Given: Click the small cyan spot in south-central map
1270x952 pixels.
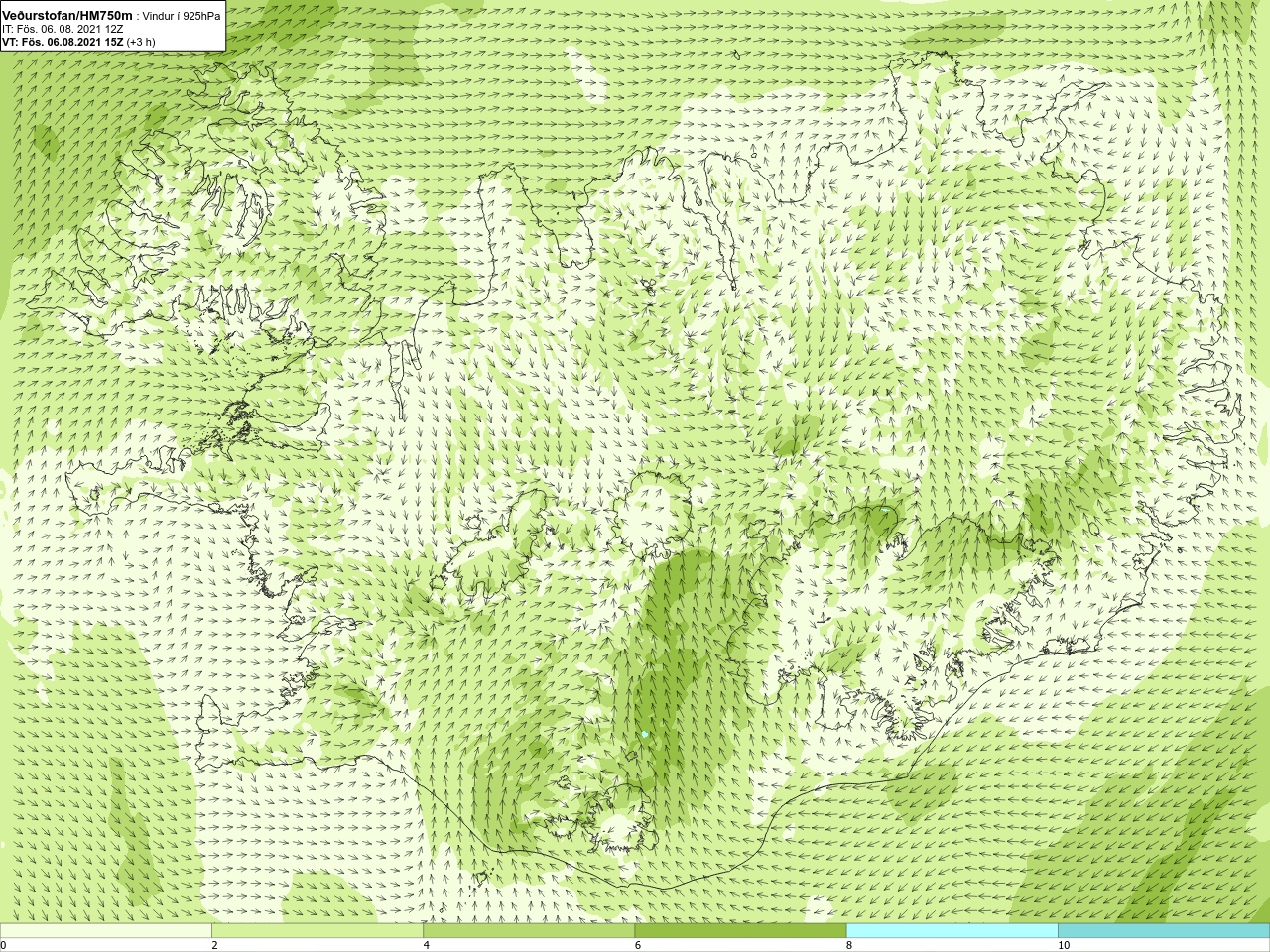Looking at the screenshot, I should [x=645, y=734].
